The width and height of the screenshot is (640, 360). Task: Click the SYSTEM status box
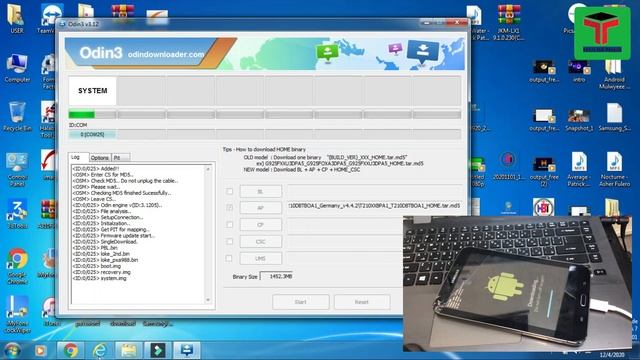(x=92, y=91)
